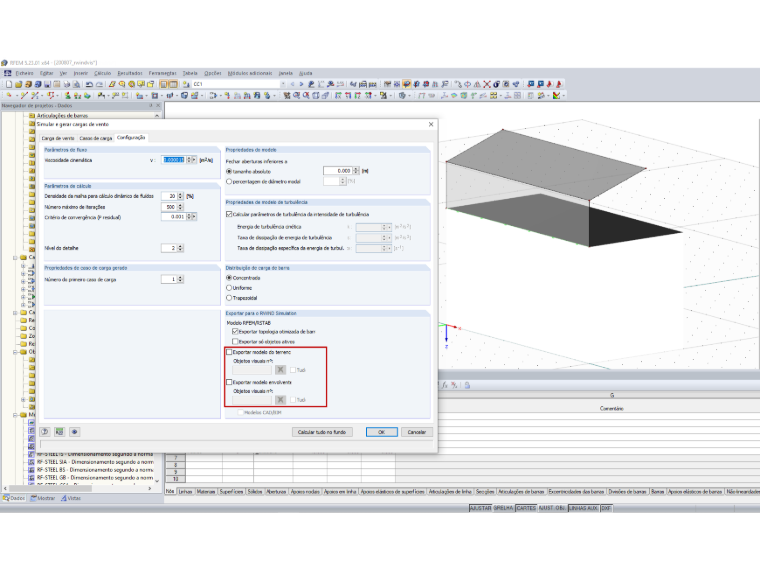This screenshot has width=760, height=570.
Task: Toggle the table panel icon
Action: pyautogui.click(x=173, y=84)
